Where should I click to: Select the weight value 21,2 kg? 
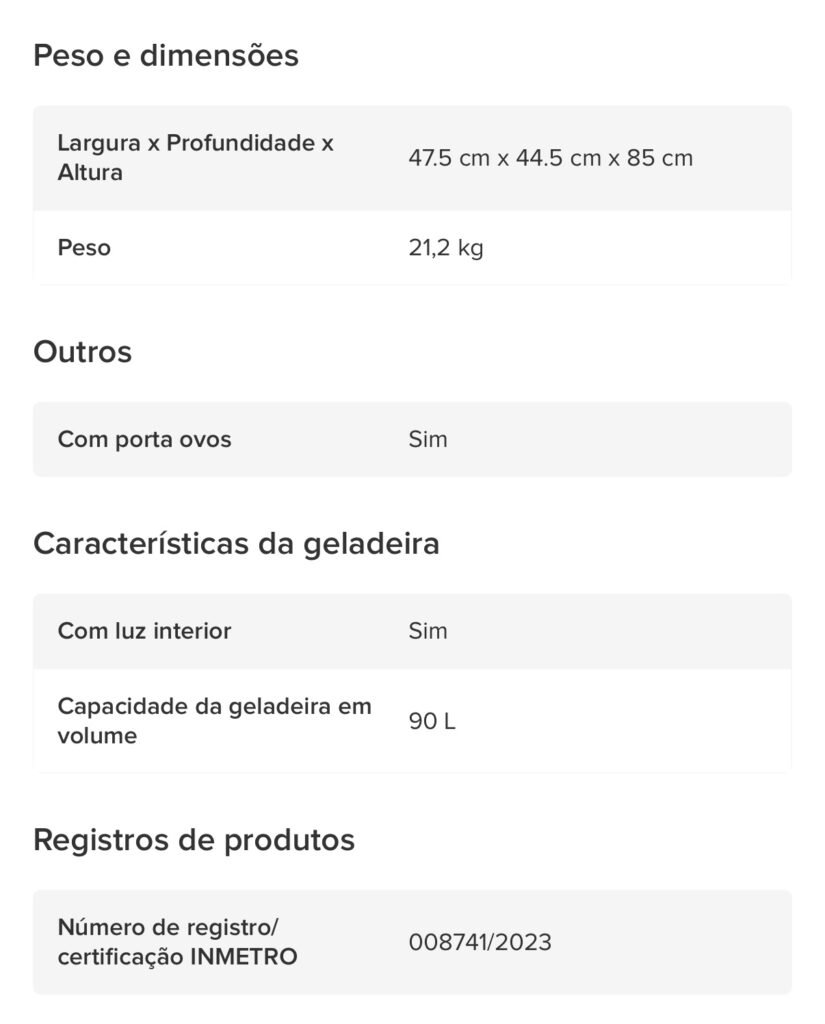[x=446, y=248]
